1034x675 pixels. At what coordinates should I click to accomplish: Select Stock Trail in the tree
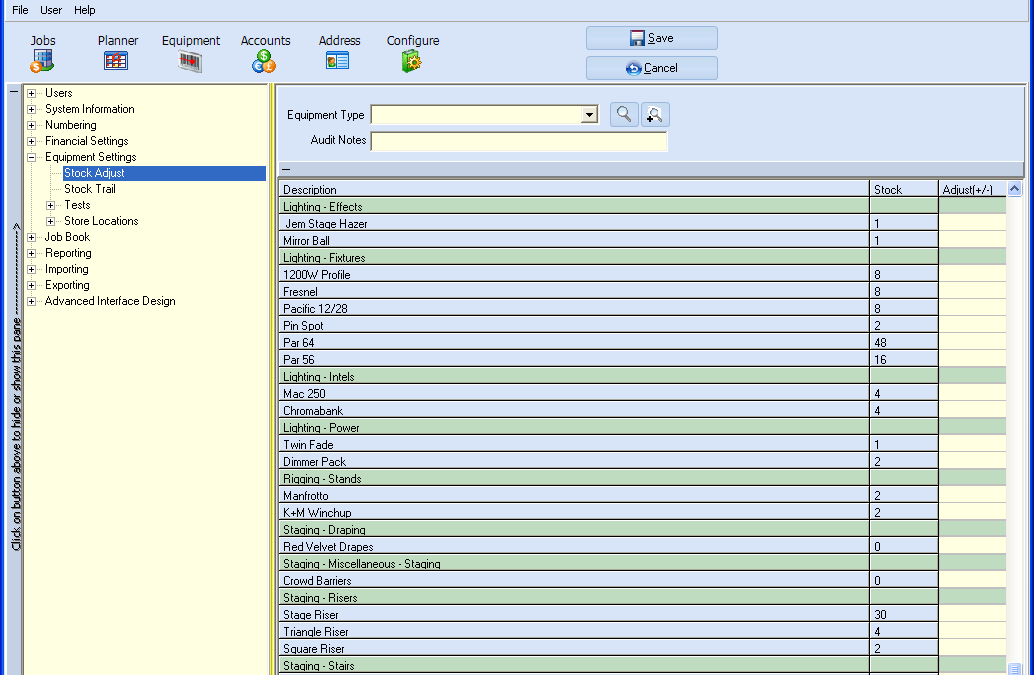90,189
